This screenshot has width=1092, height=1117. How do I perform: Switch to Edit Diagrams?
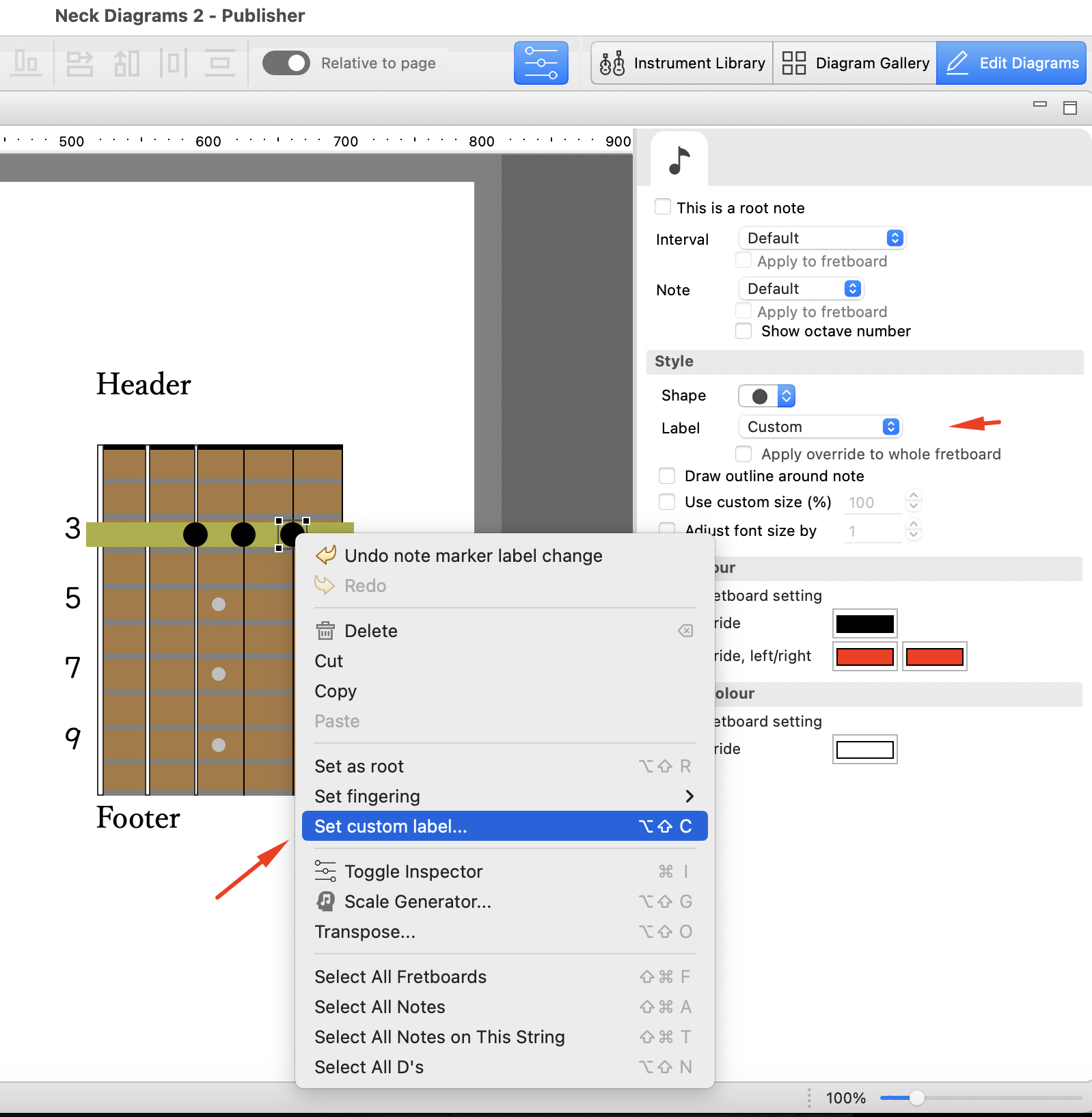coord(1011,63)
